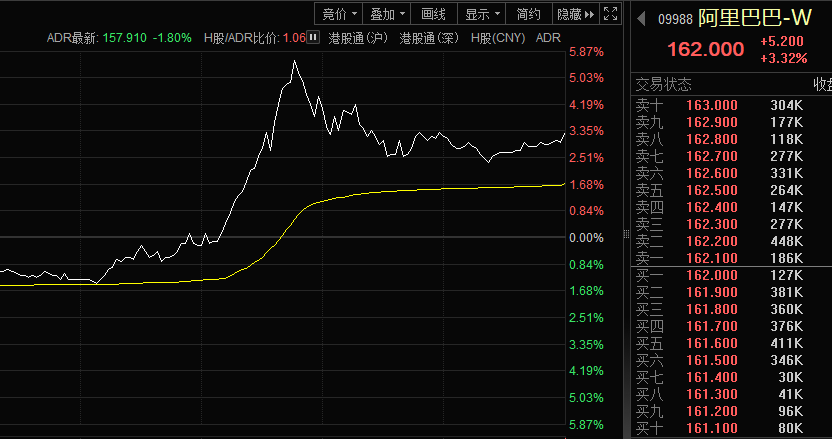Screen dimensions: 832x439
Task: Open the 叠加 overlay dropdown
Action: click(x=386, y=14)
